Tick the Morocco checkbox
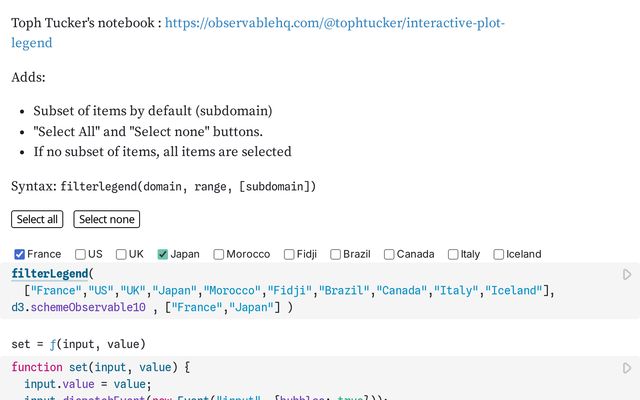640x400 pixels. click(219, 254)
